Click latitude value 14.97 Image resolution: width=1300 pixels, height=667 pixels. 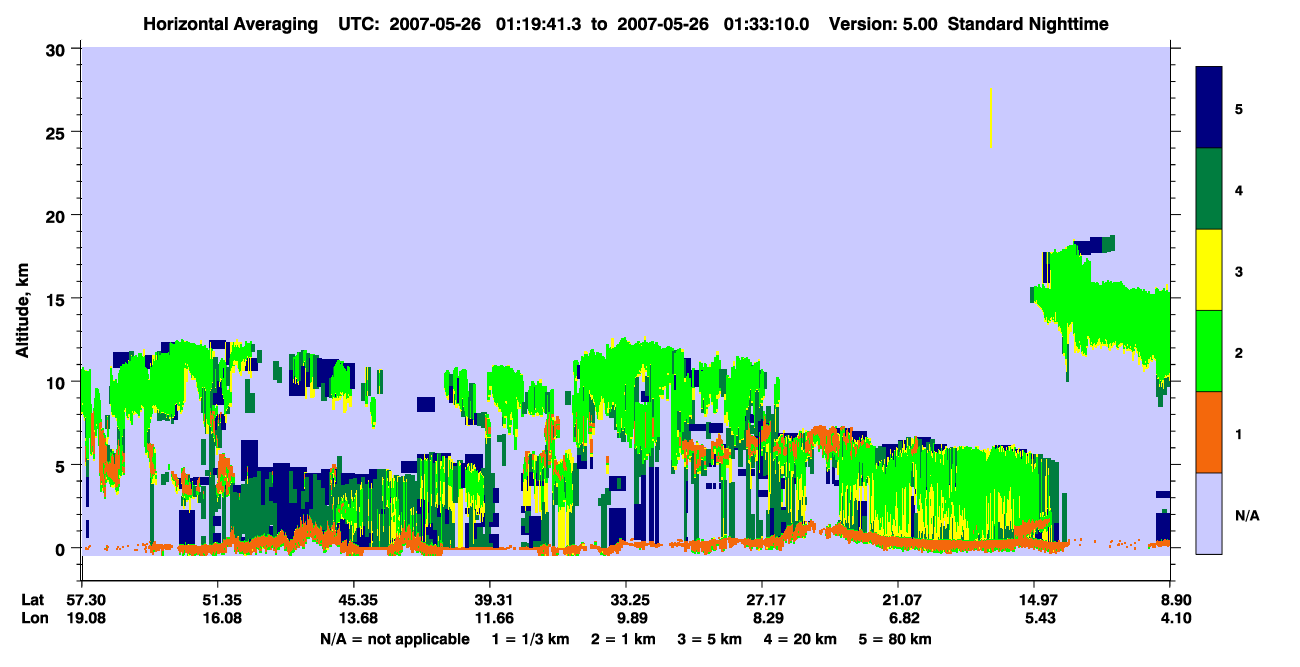(x=1034, y=600)
